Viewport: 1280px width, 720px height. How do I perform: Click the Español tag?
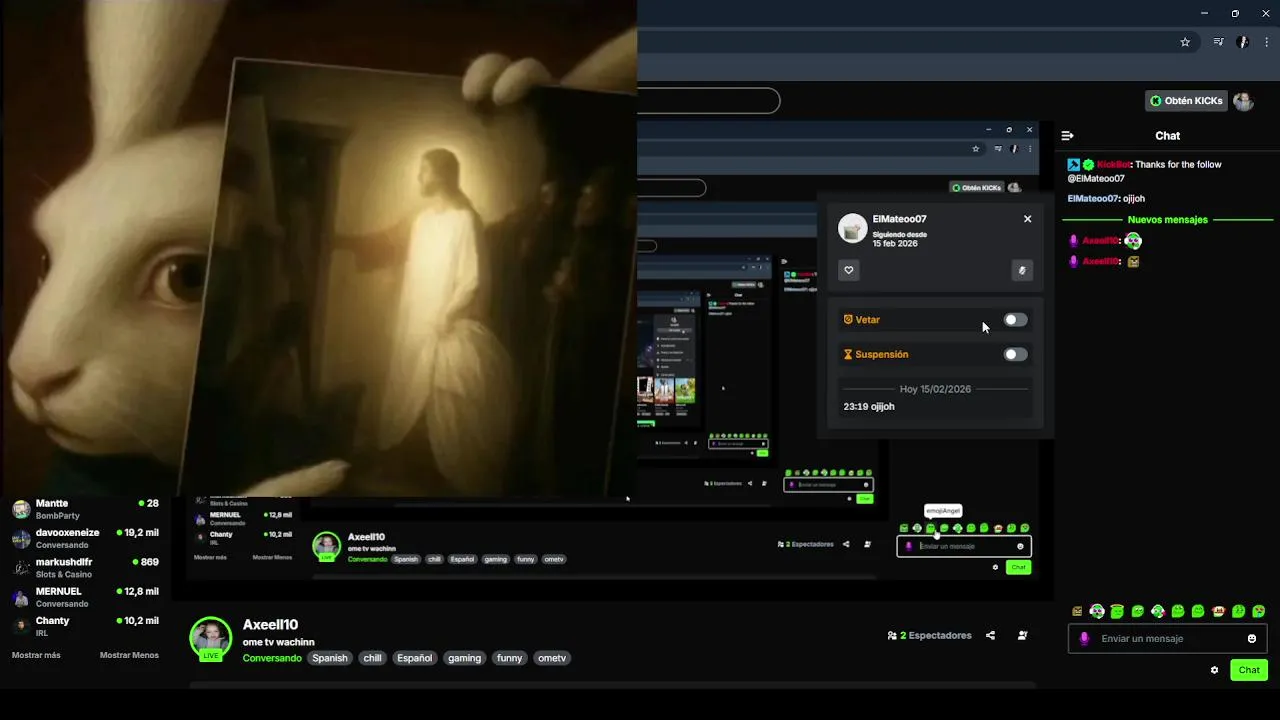[414, 658]
